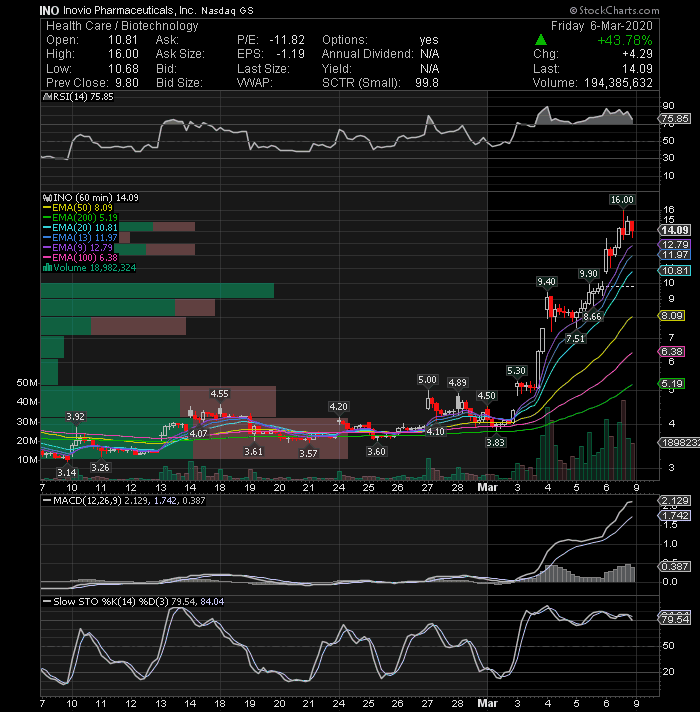Viewport: 700px width, 712px height.
Task: Click the +43.78% percent change value
Action: (625, 40)
